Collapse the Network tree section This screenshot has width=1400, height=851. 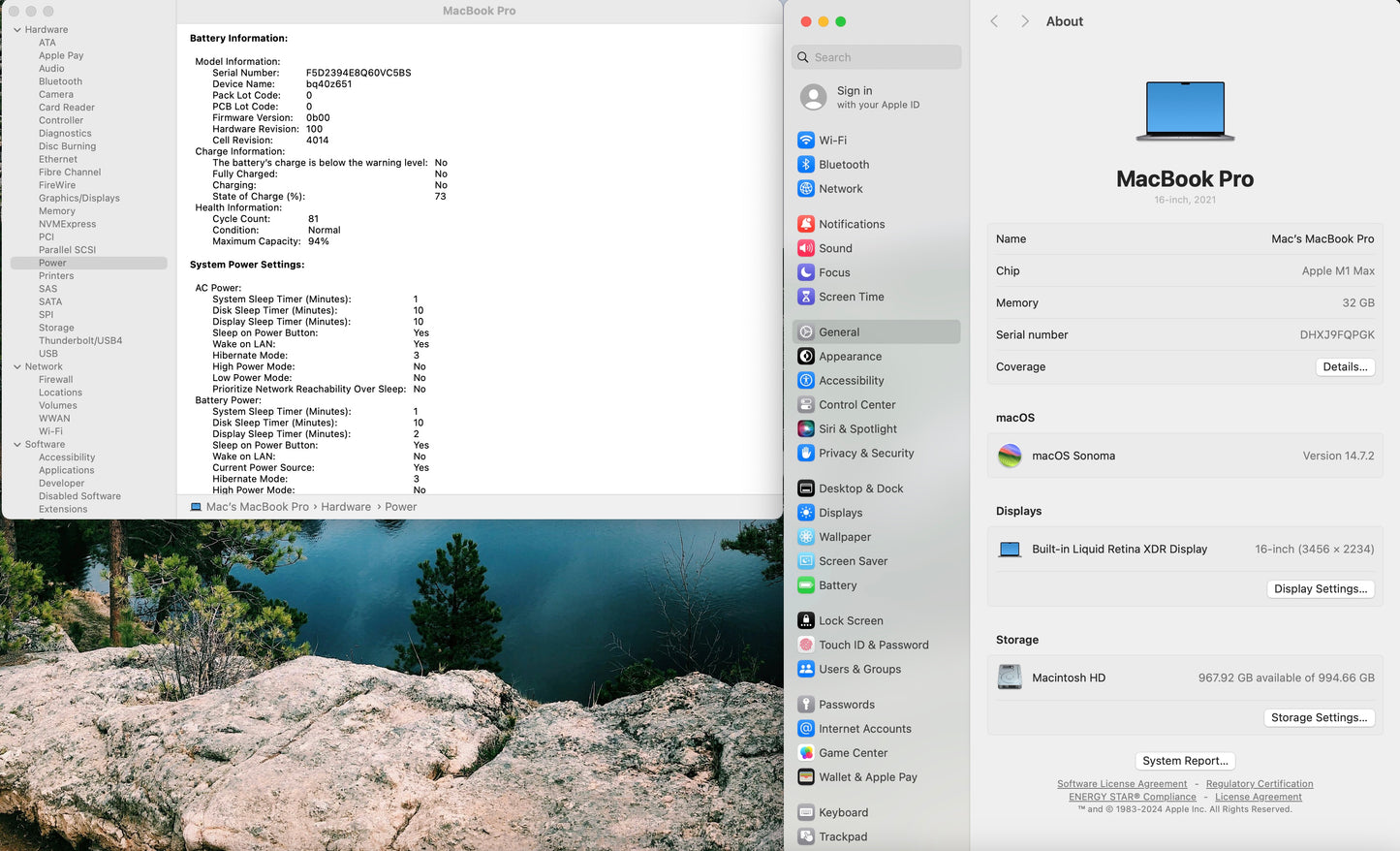tap(17, 366)
